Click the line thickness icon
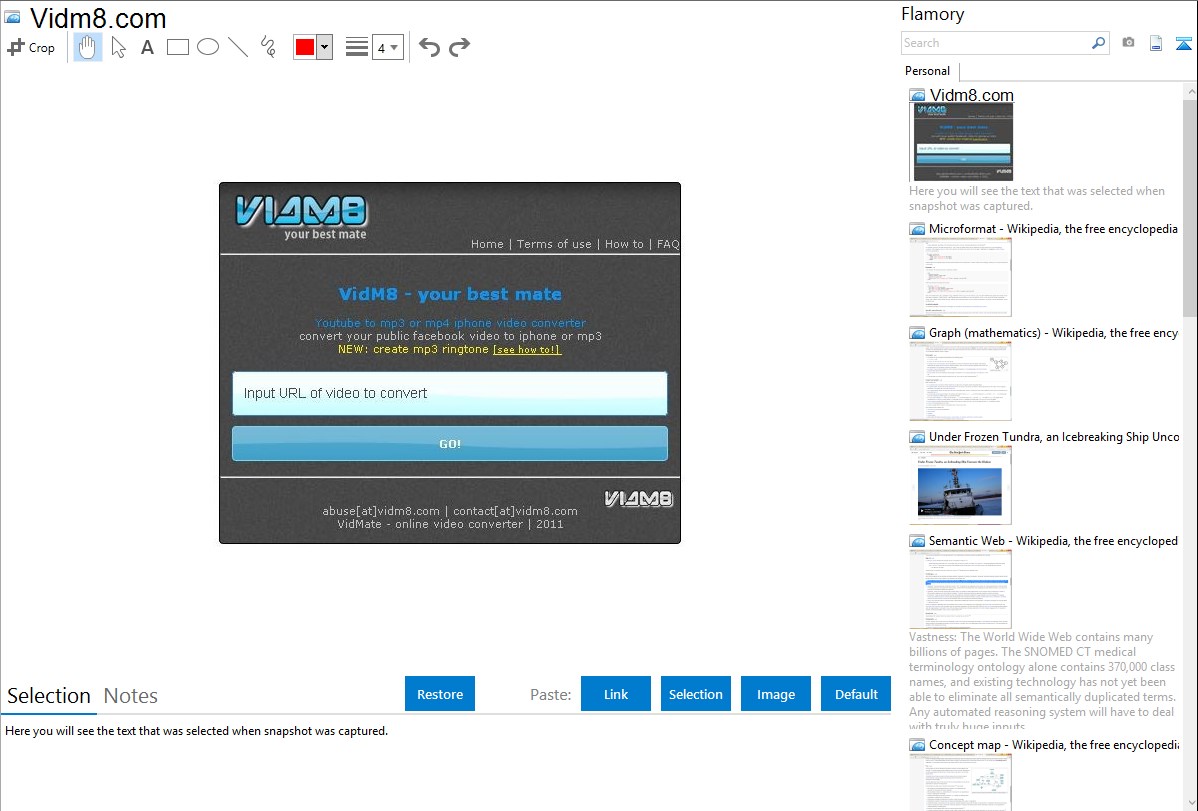 pos(357,47)
